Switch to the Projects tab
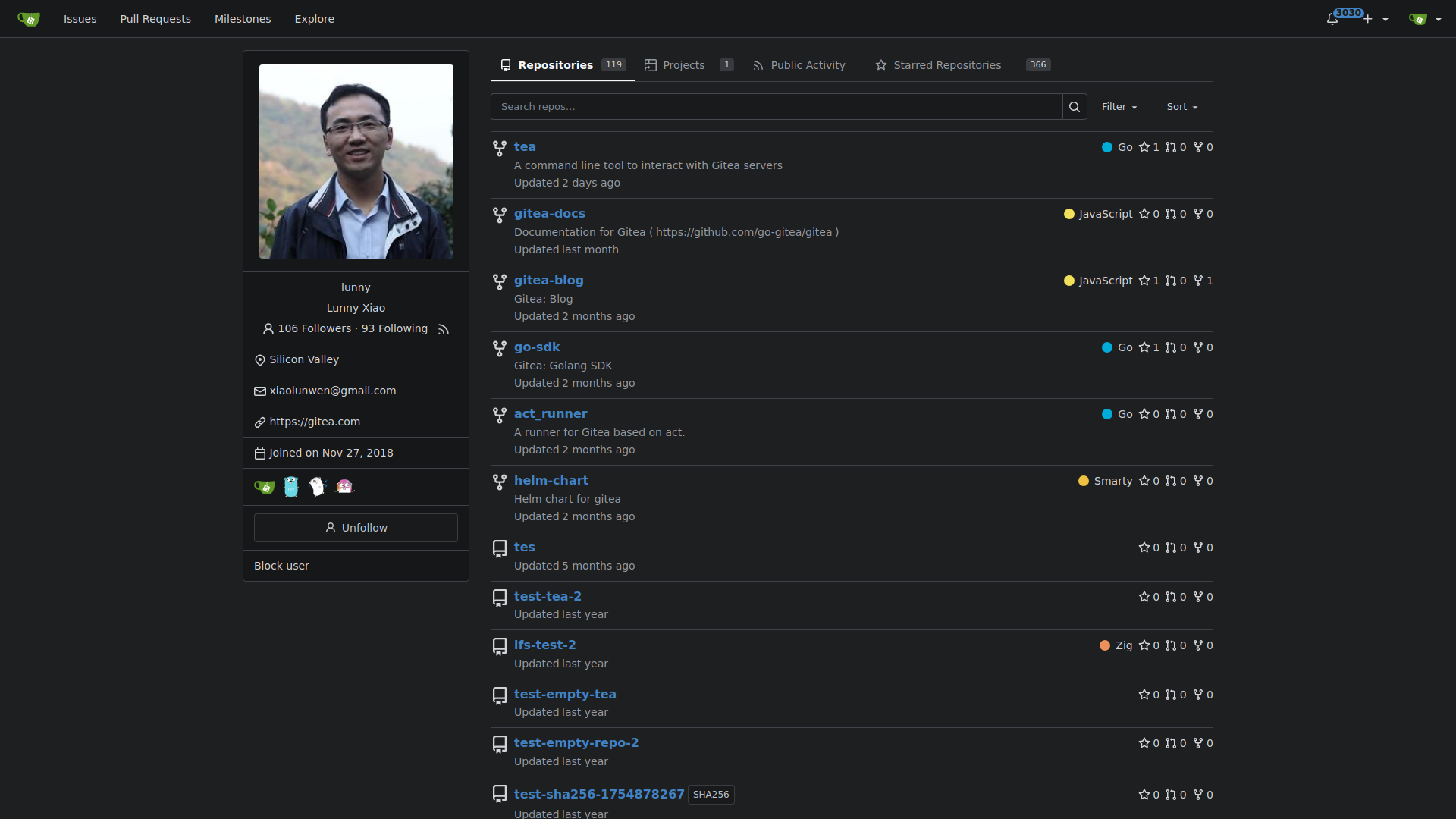The image size is (1456, 819). click(x=689, y=65)
